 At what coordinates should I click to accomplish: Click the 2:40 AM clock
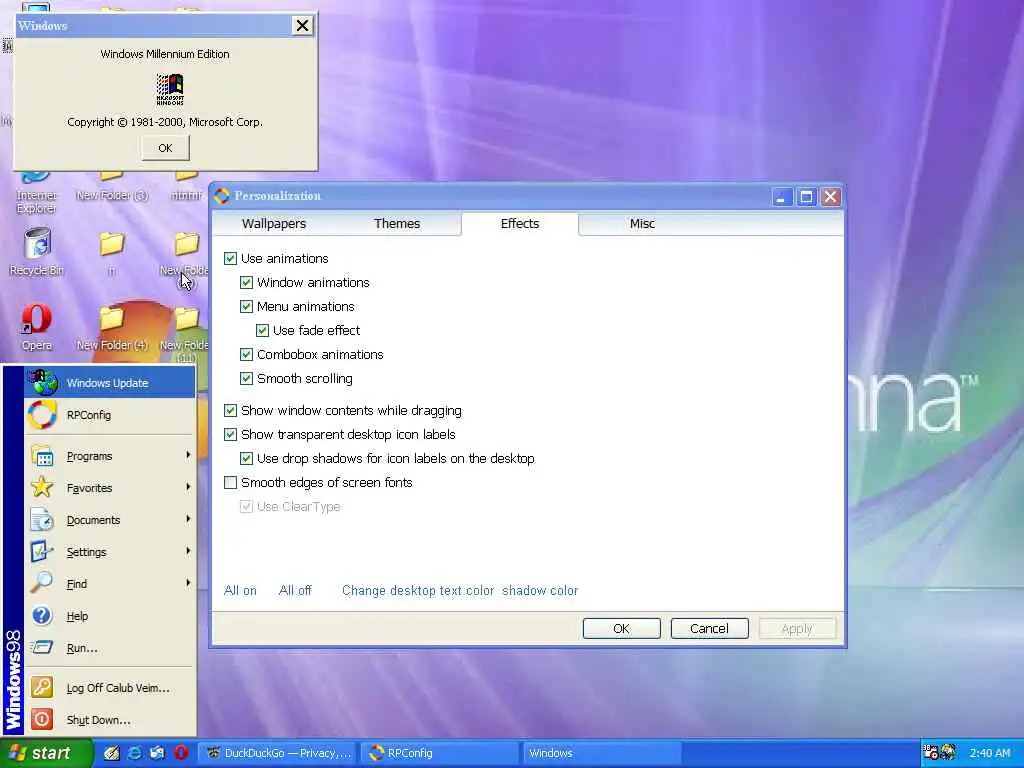tap(989, 753)
